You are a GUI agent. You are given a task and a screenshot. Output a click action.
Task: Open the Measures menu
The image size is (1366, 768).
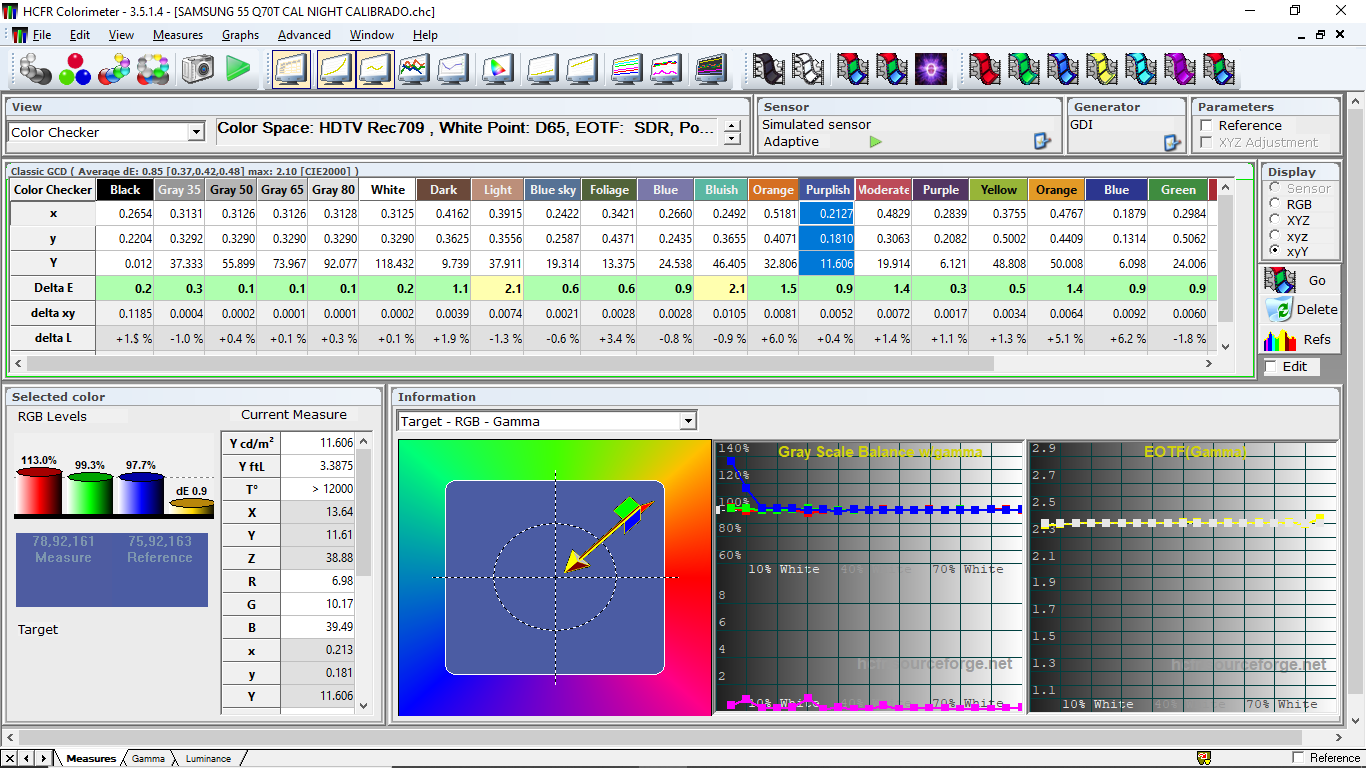(x=178, y=35)
